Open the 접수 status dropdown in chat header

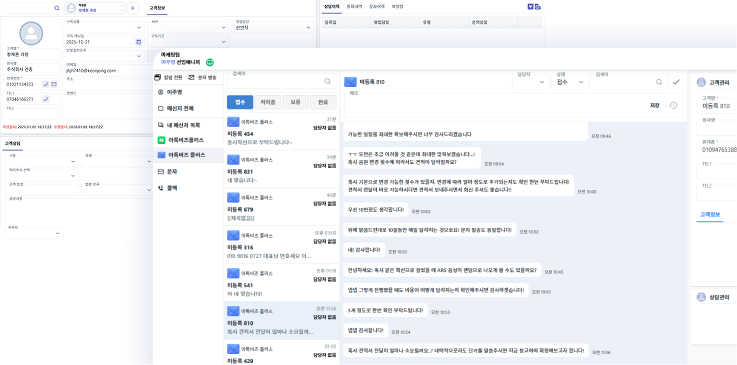click(570, 81)
